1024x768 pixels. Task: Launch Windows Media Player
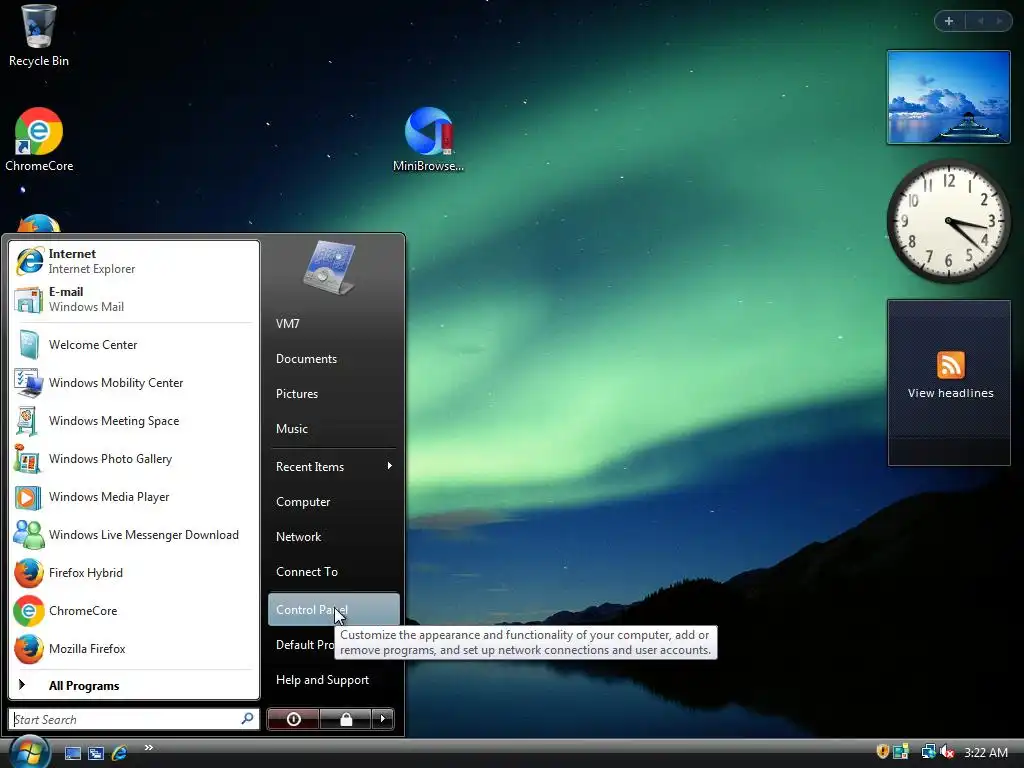133,497
